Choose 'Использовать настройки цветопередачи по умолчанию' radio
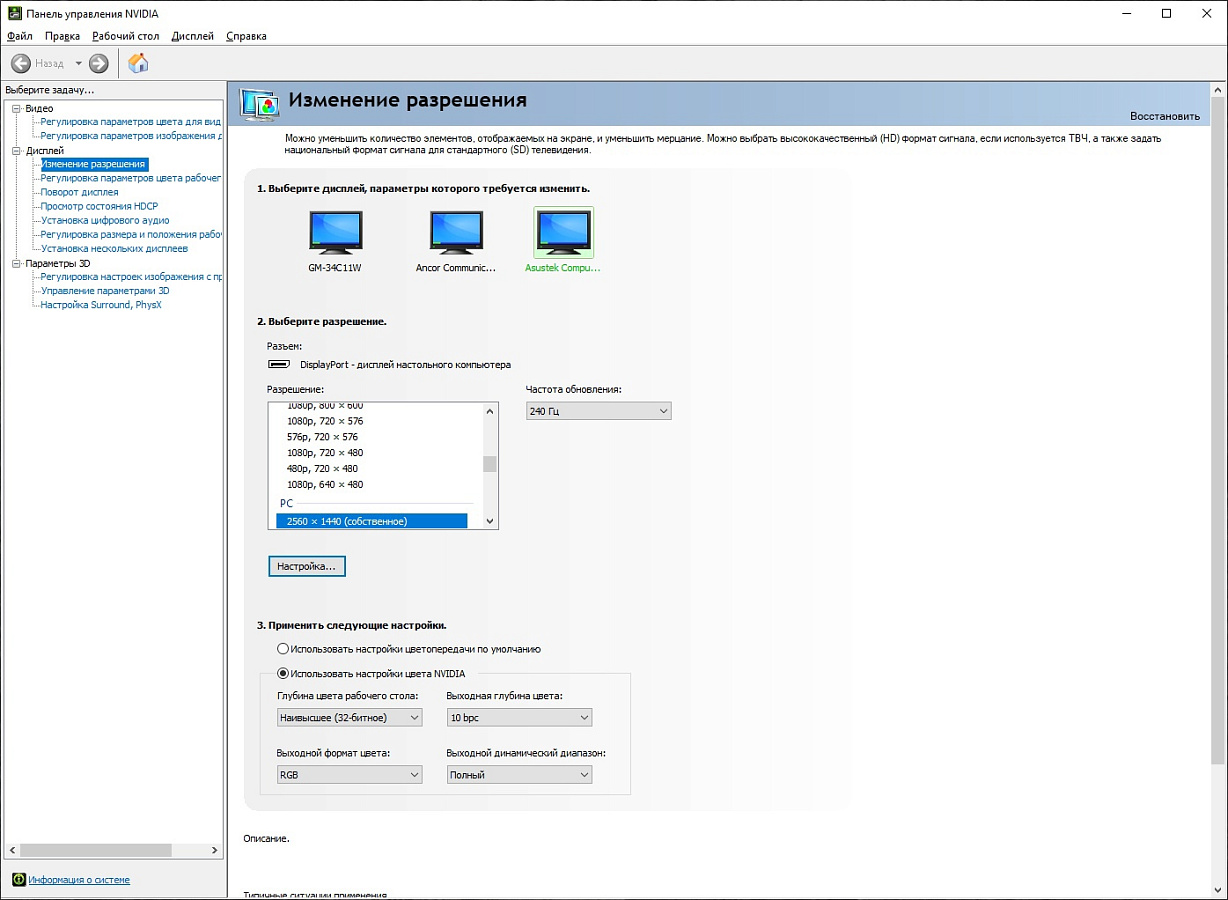Viewport: 1228px width, 900px height. coord(283,649)
